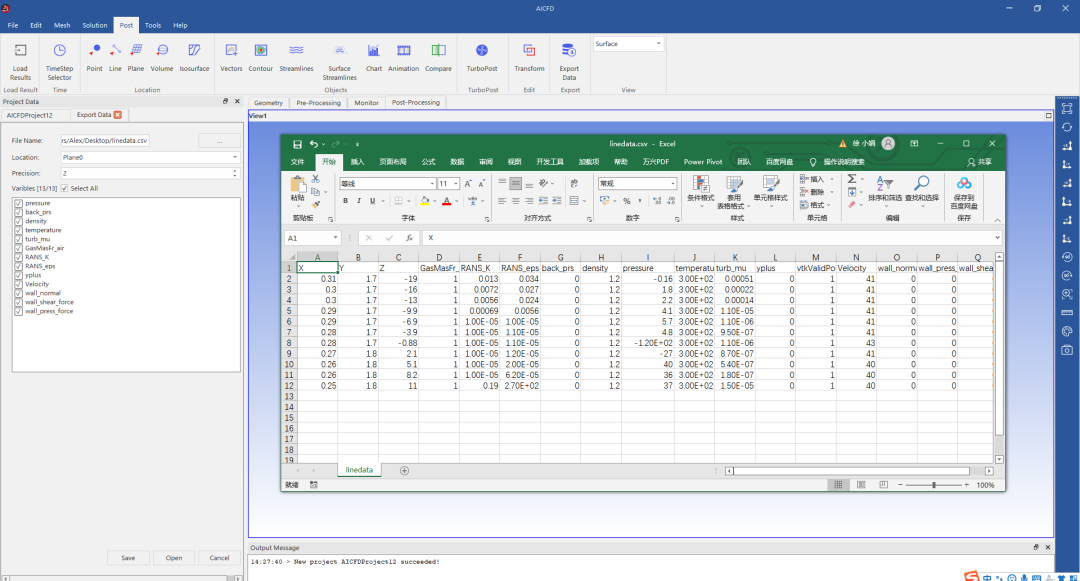1080x581 pixels.
Task: Expand the Excel formula bar
Action: (997, 238)
